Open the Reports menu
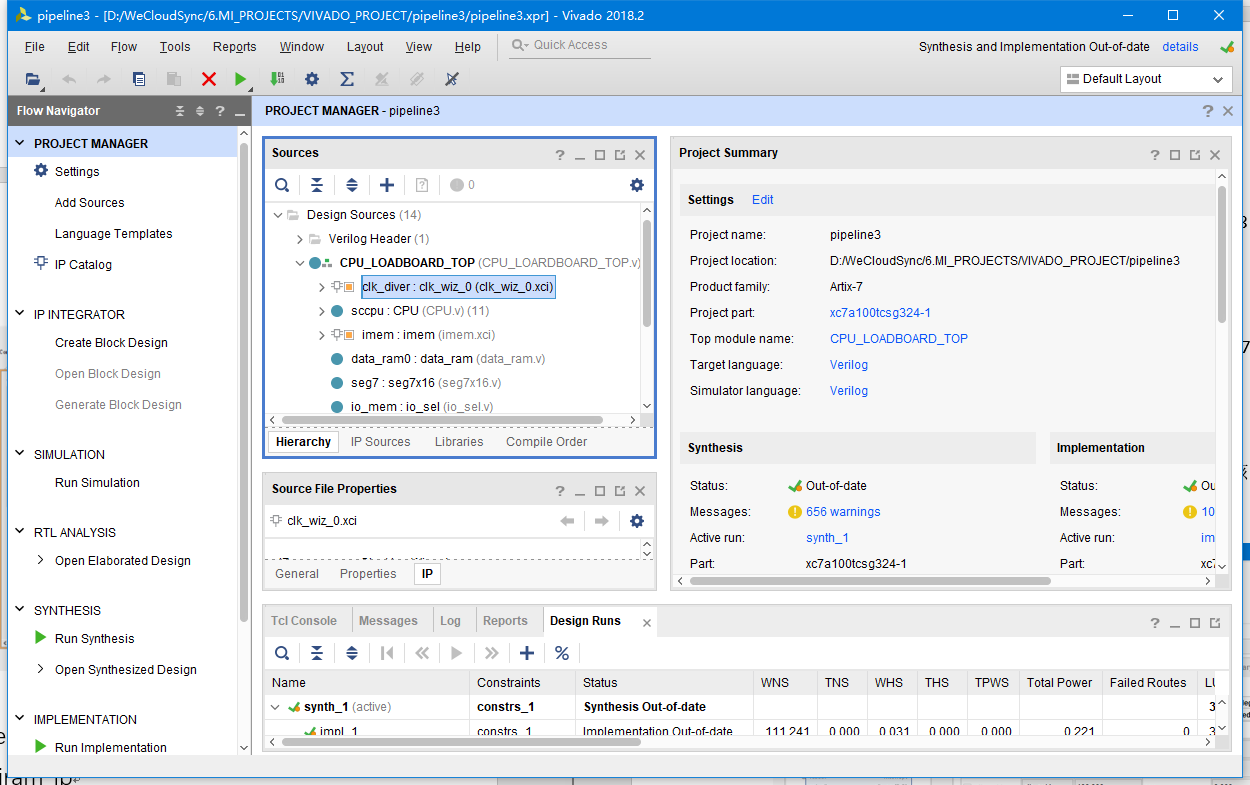 (235, 47)
